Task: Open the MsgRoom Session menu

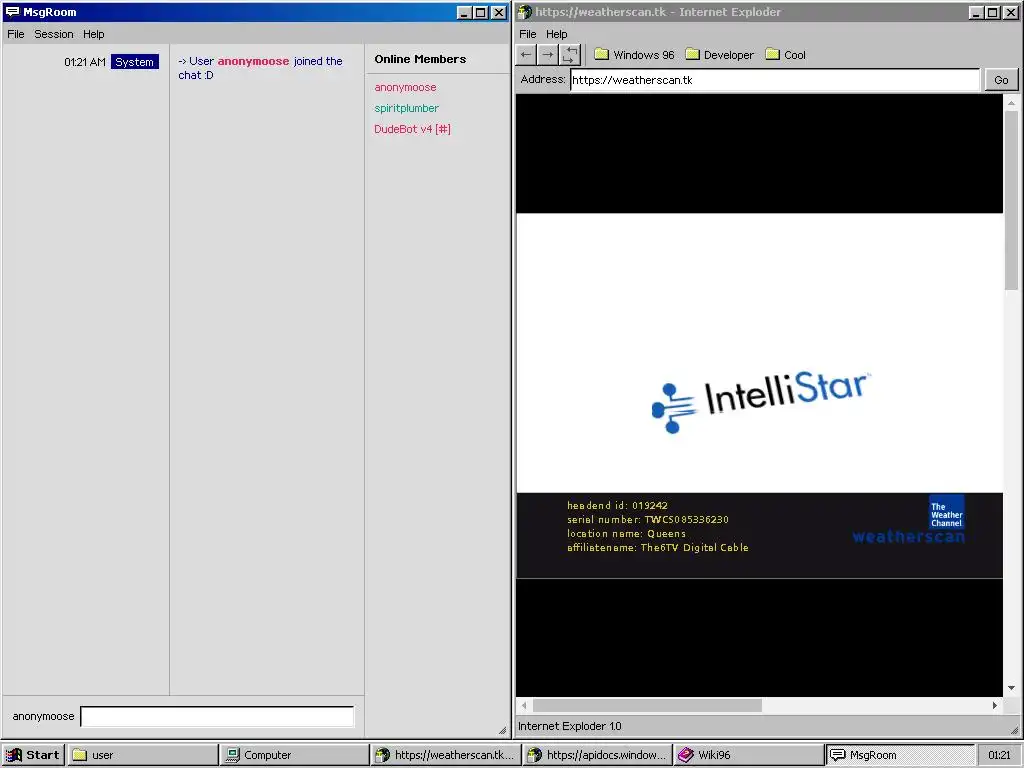Action: (x=54, y=34)
